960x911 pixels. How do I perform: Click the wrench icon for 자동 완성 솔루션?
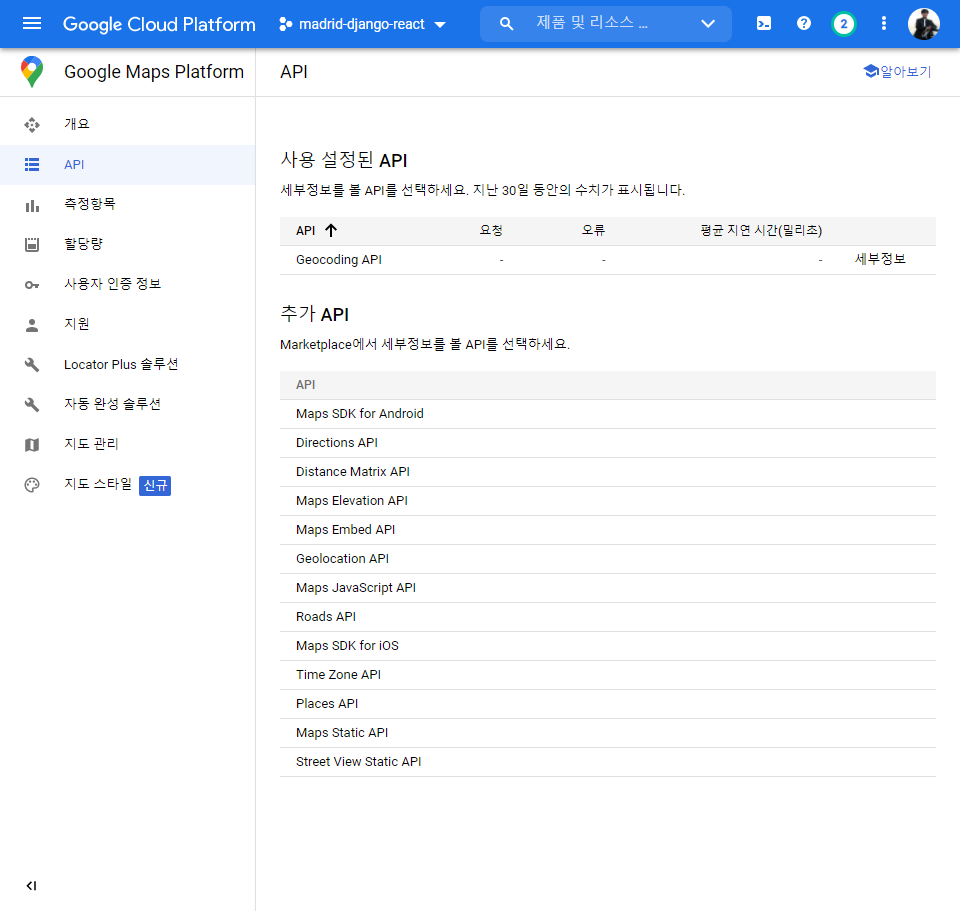32,405
